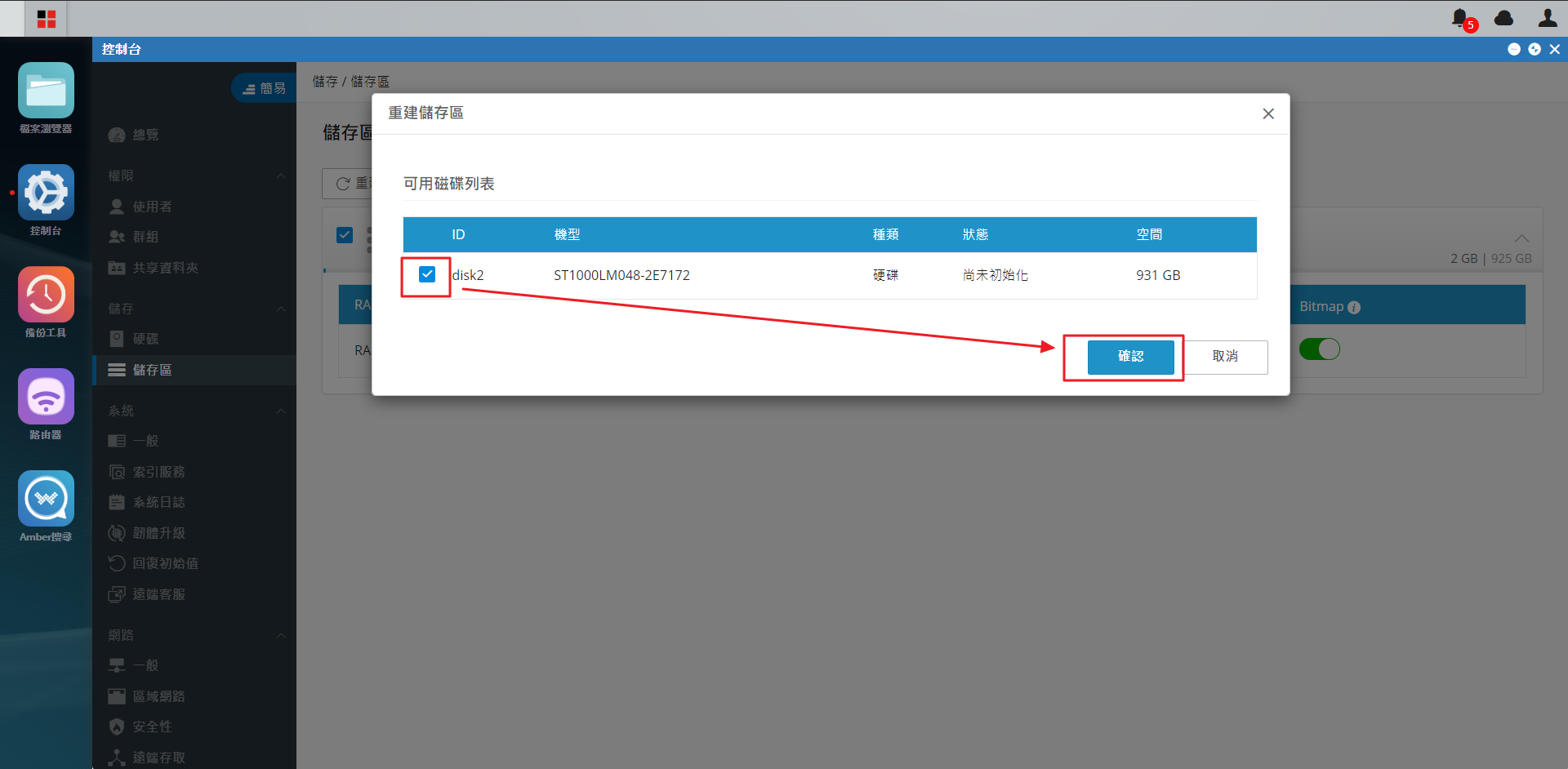
Task: Toggle the storage pool row checkbox
Action: pos(345,235)
